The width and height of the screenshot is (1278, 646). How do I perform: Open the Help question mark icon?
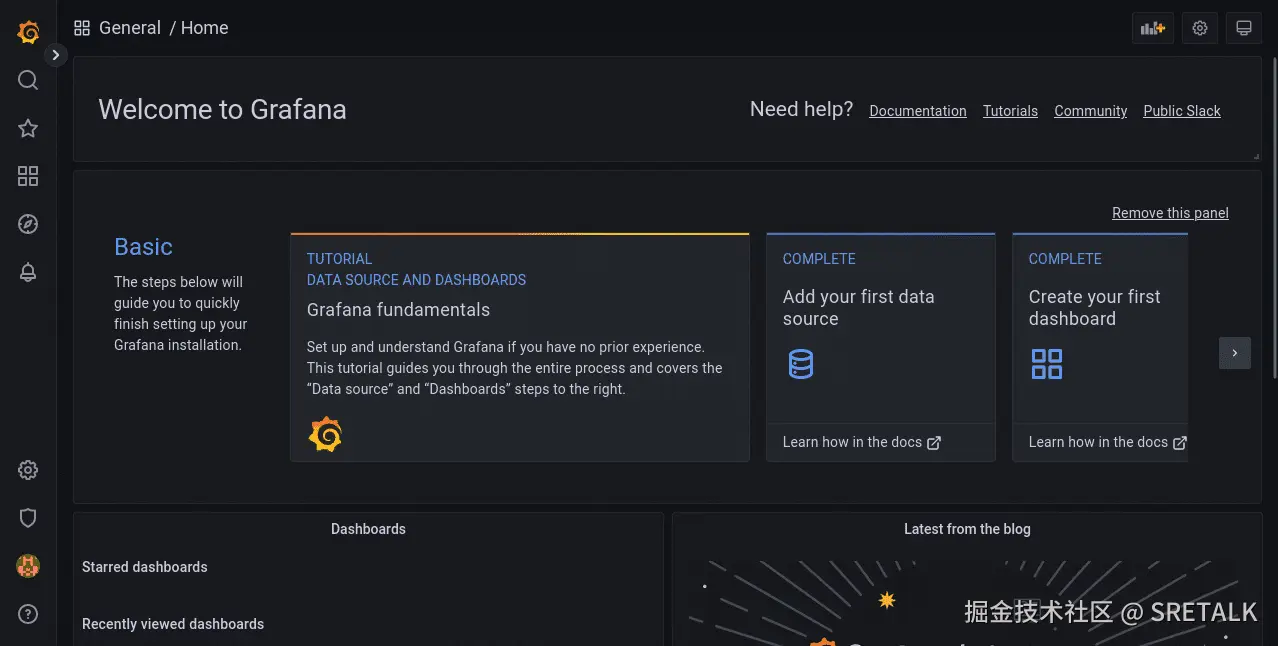pos(28,614)
